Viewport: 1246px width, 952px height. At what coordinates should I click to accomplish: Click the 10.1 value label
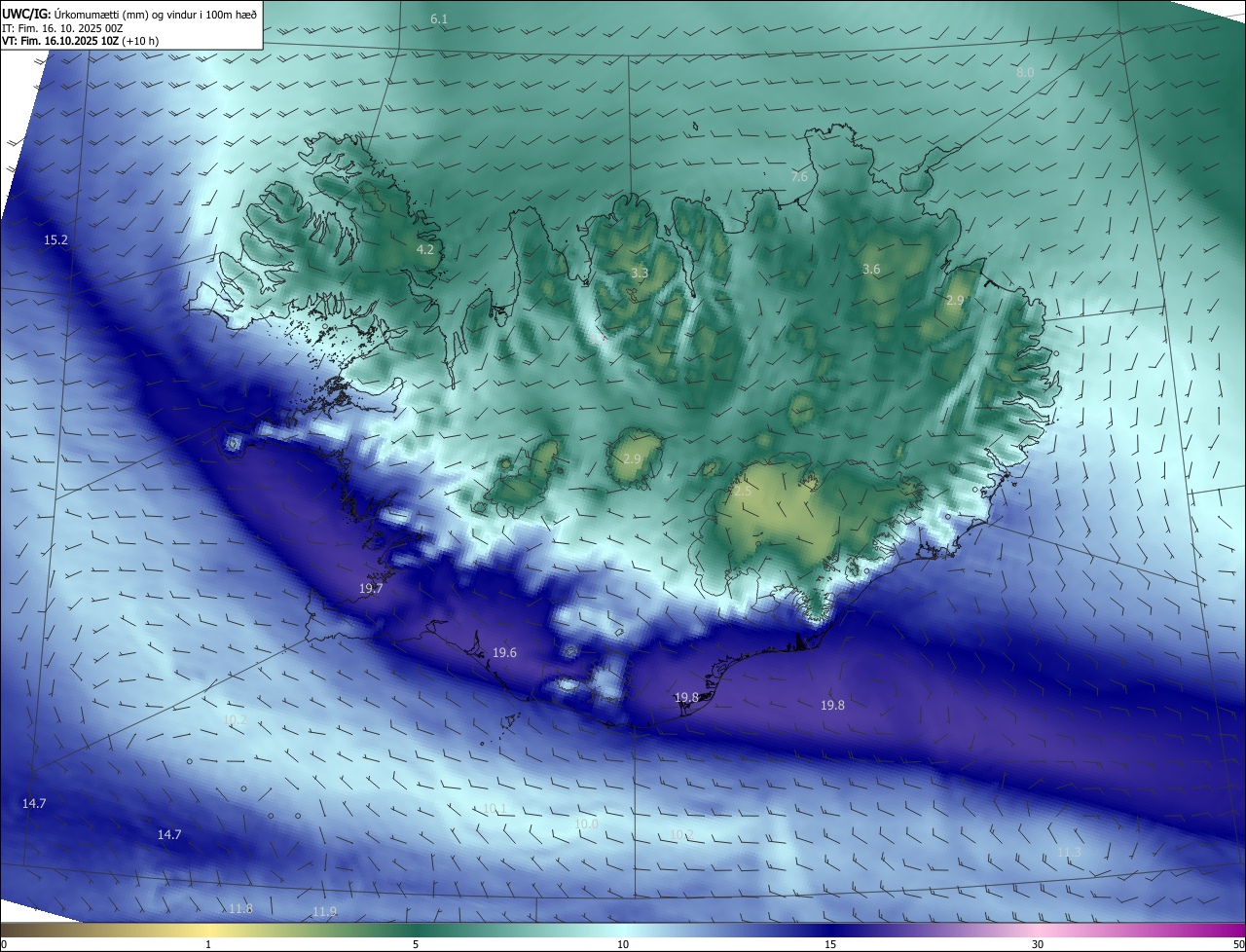click(x=495, y=809)
